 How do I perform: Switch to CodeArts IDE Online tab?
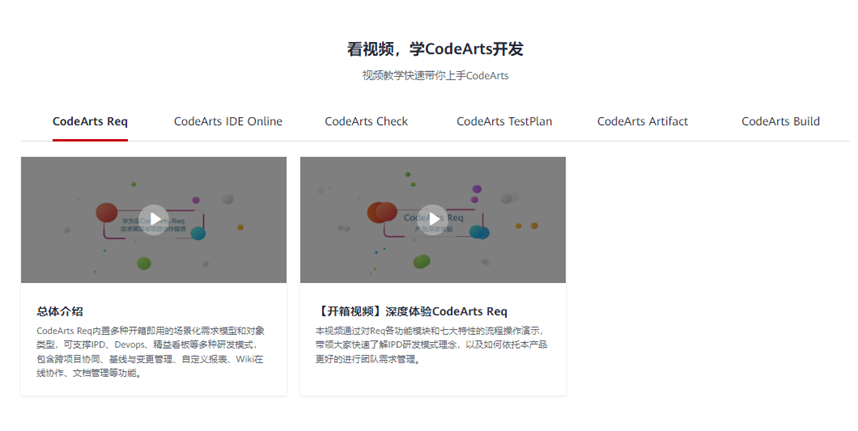228,121
